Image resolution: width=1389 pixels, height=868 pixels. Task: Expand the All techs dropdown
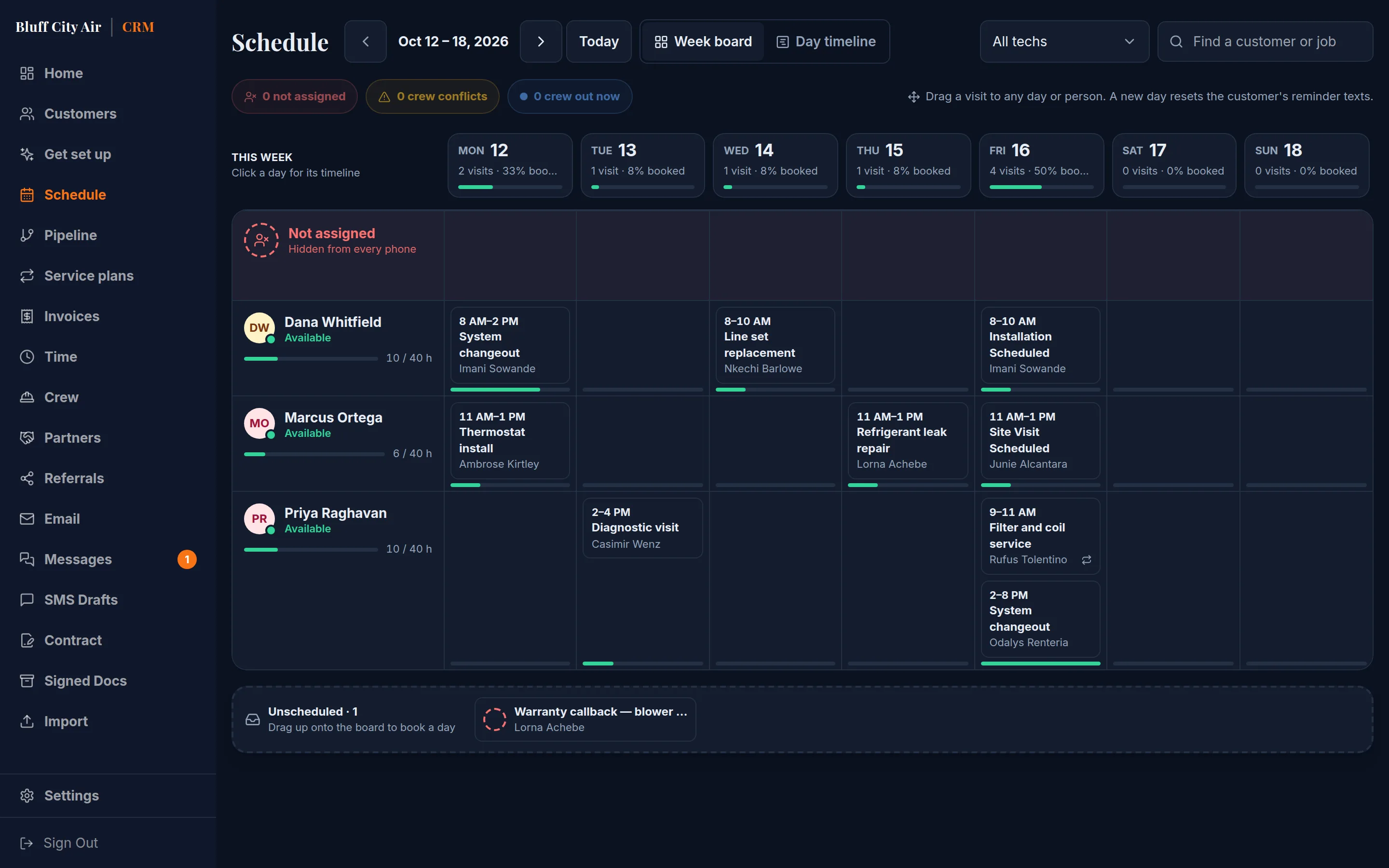(x=1064, y=41)
